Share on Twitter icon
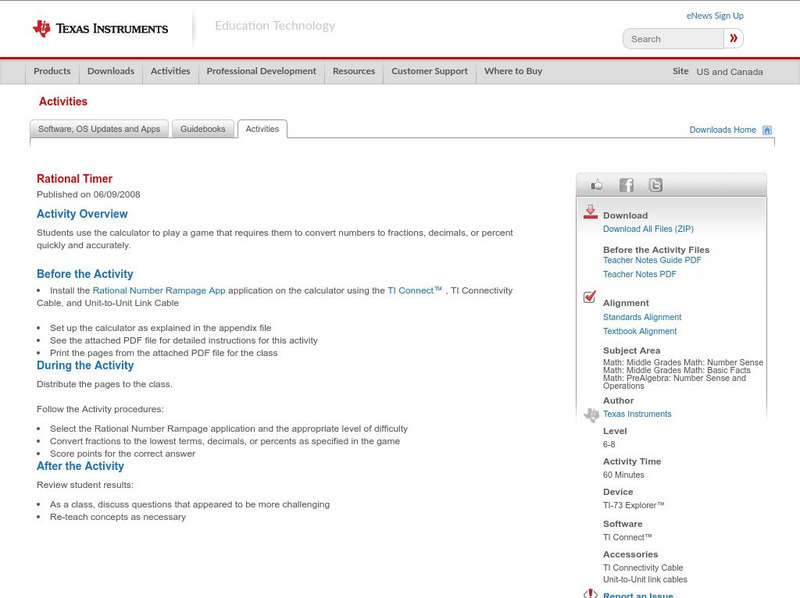Image resolution: width=800 pixels, height=598 pixels. point(655,185)
